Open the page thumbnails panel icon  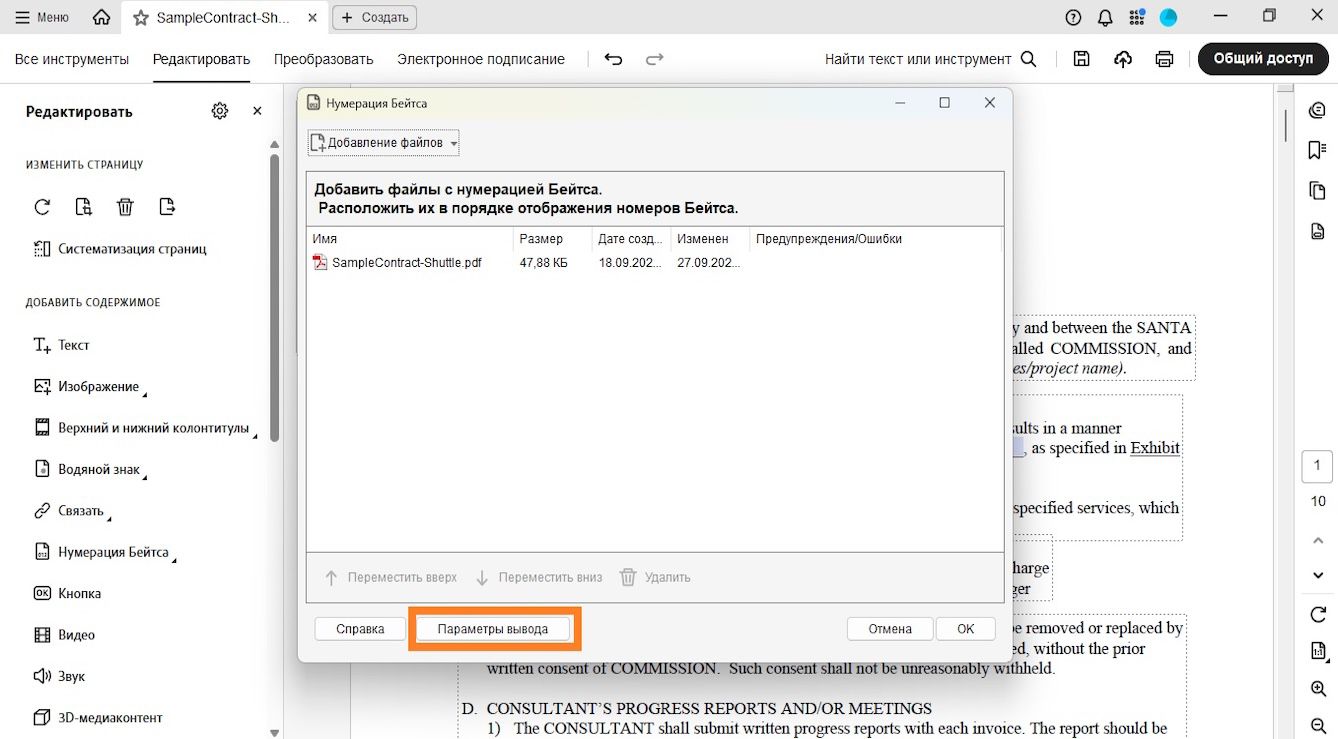pos(1317,191)
